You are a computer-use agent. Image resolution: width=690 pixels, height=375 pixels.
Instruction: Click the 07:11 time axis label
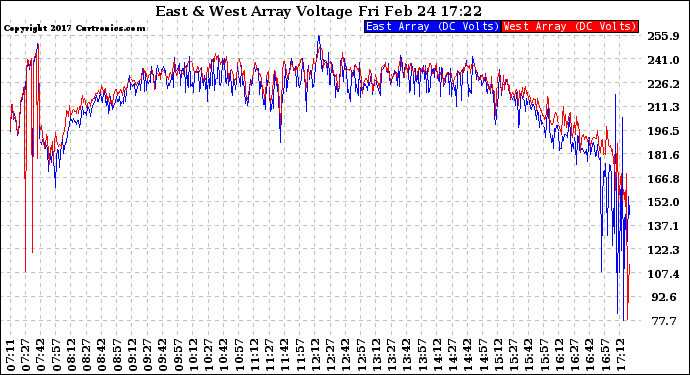coord(11,355)
